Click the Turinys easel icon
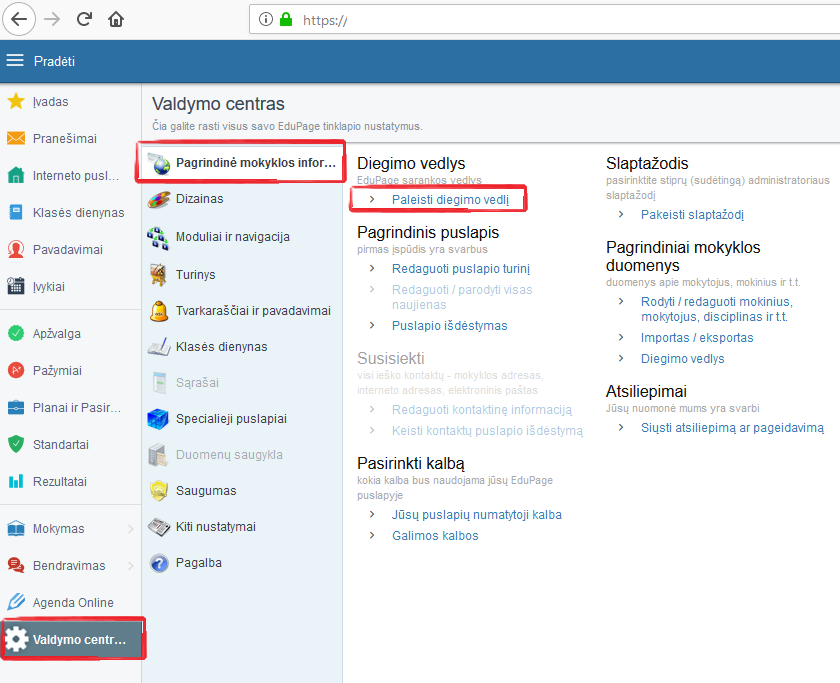840x683 pixels. 158,275
